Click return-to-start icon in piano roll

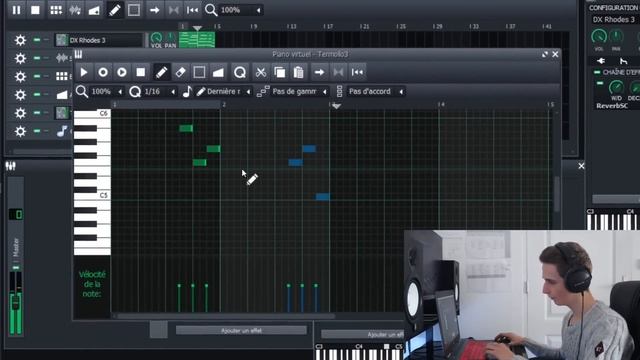[x=358, y=72]
